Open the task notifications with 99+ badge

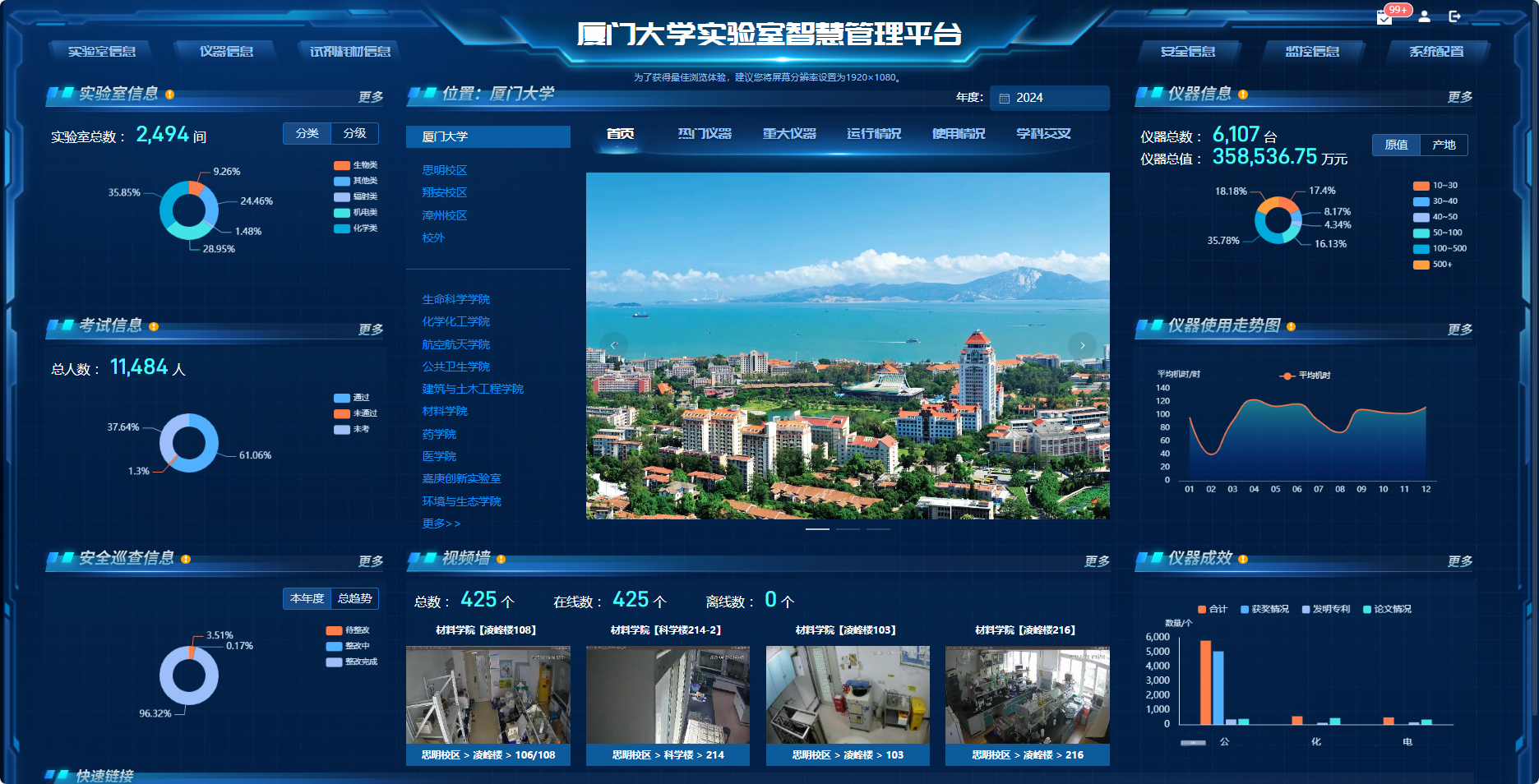point(1384,17)
